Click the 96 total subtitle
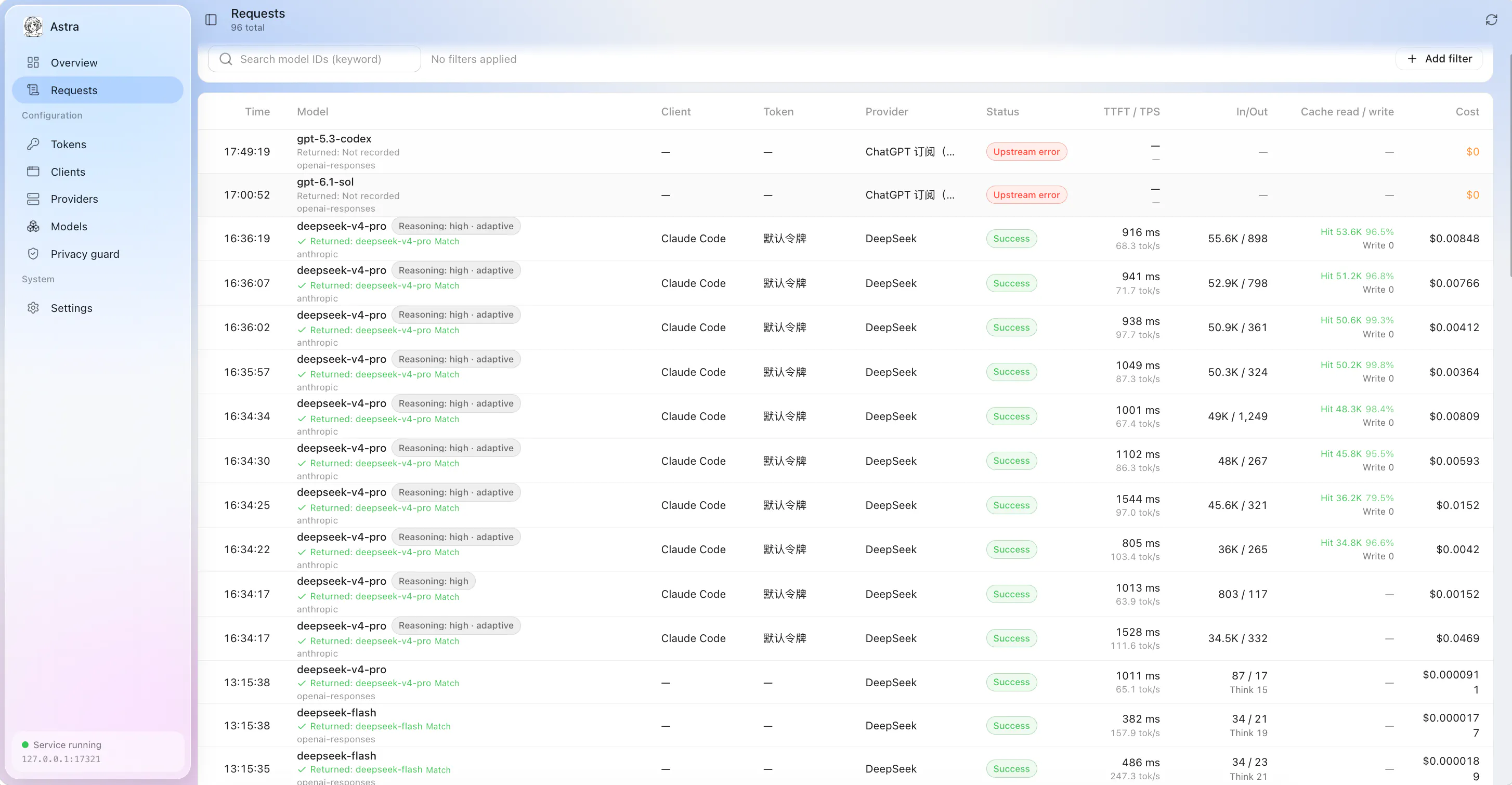This screenshot has height=785, width=1512. [x=247, y=28]
